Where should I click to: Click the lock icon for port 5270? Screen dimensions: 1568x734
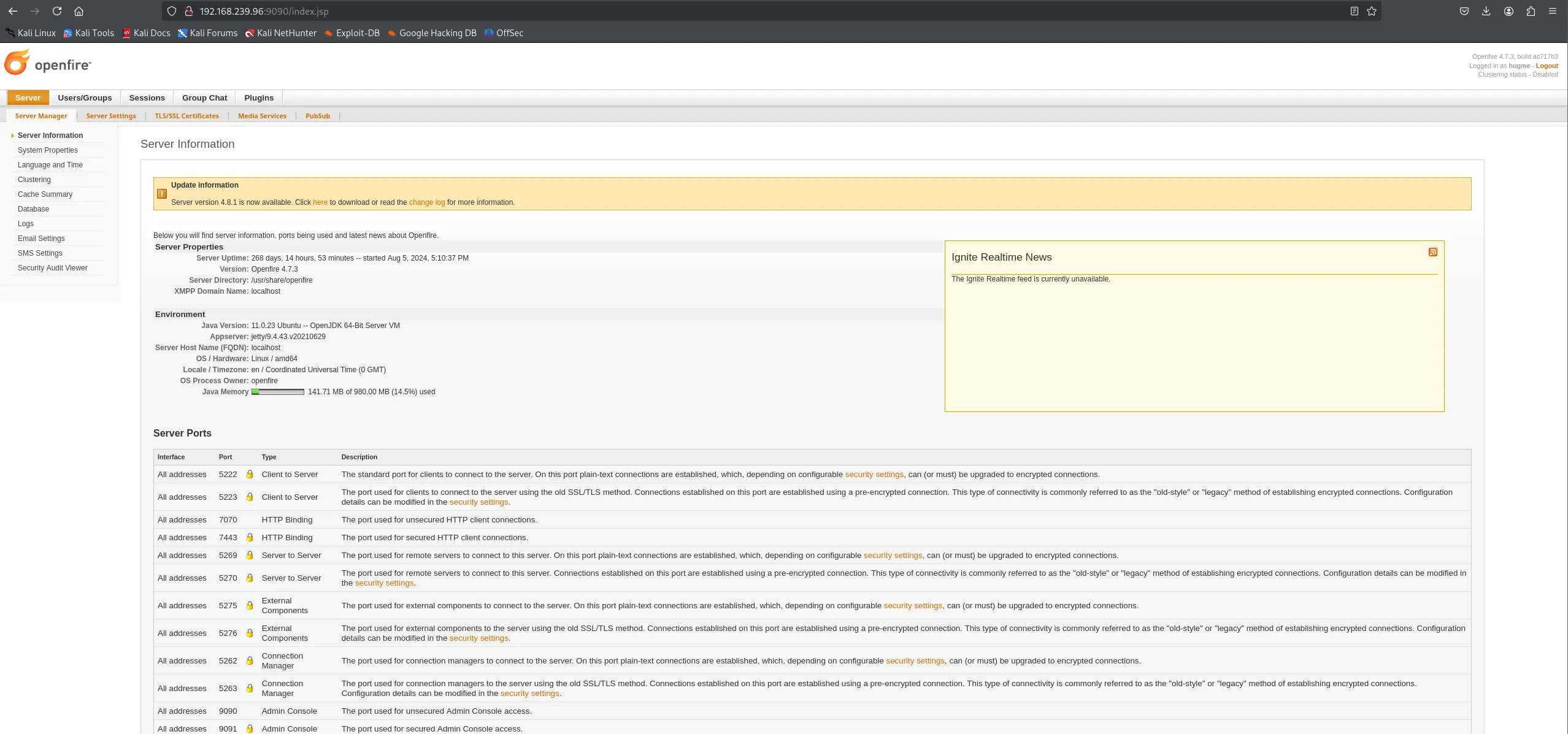(x=250, y=578)
